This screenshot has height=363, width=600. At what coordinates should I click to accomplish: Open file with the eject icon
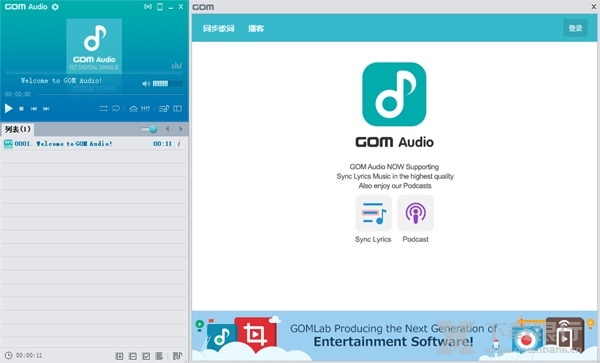(133, 109)
